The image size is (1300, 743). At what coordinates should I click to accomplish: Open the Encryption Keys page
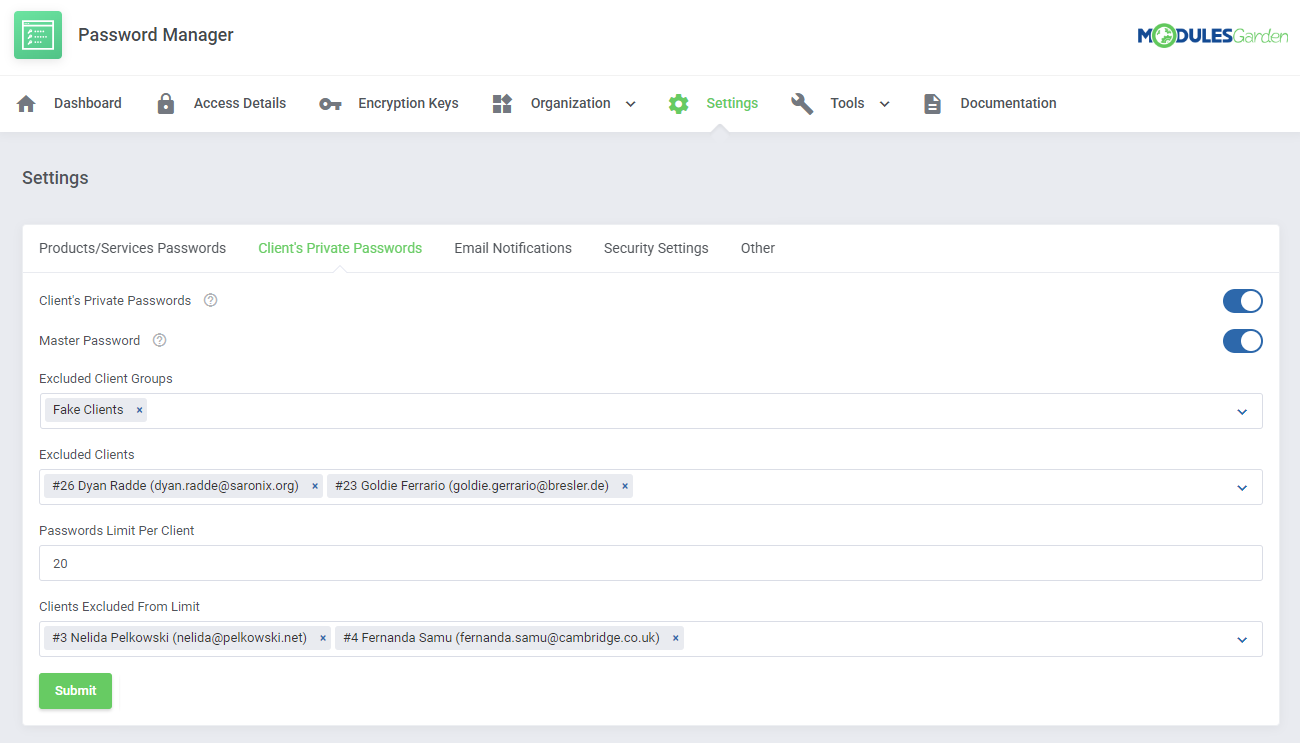pyautogui.click(x=408, y=104)
